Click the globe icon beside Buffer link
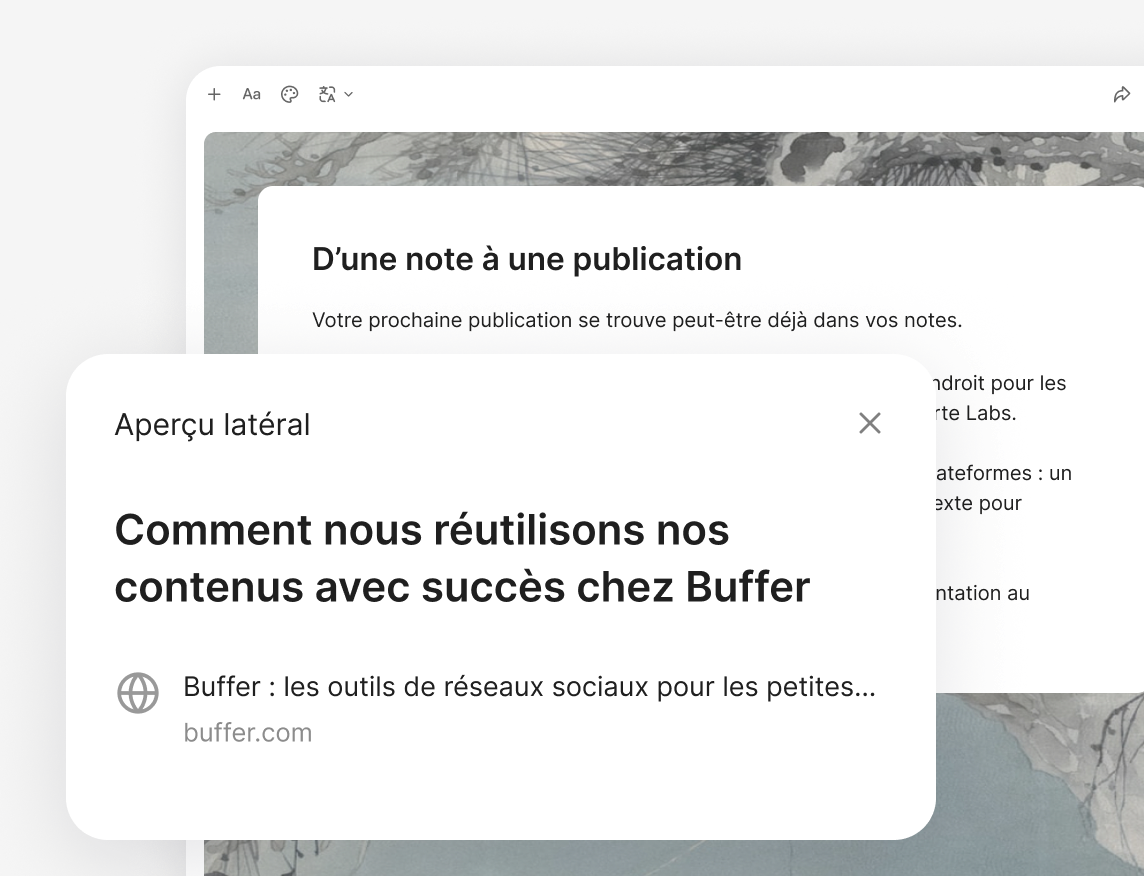1144x876 pixels. click(138, 693)
